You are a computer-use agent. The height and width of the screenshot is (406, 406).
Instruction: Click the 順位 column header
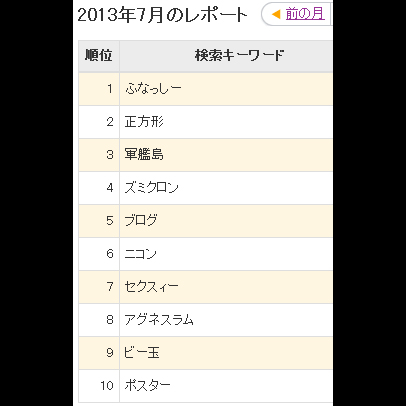pyautogui.click(x=99, y=56)
